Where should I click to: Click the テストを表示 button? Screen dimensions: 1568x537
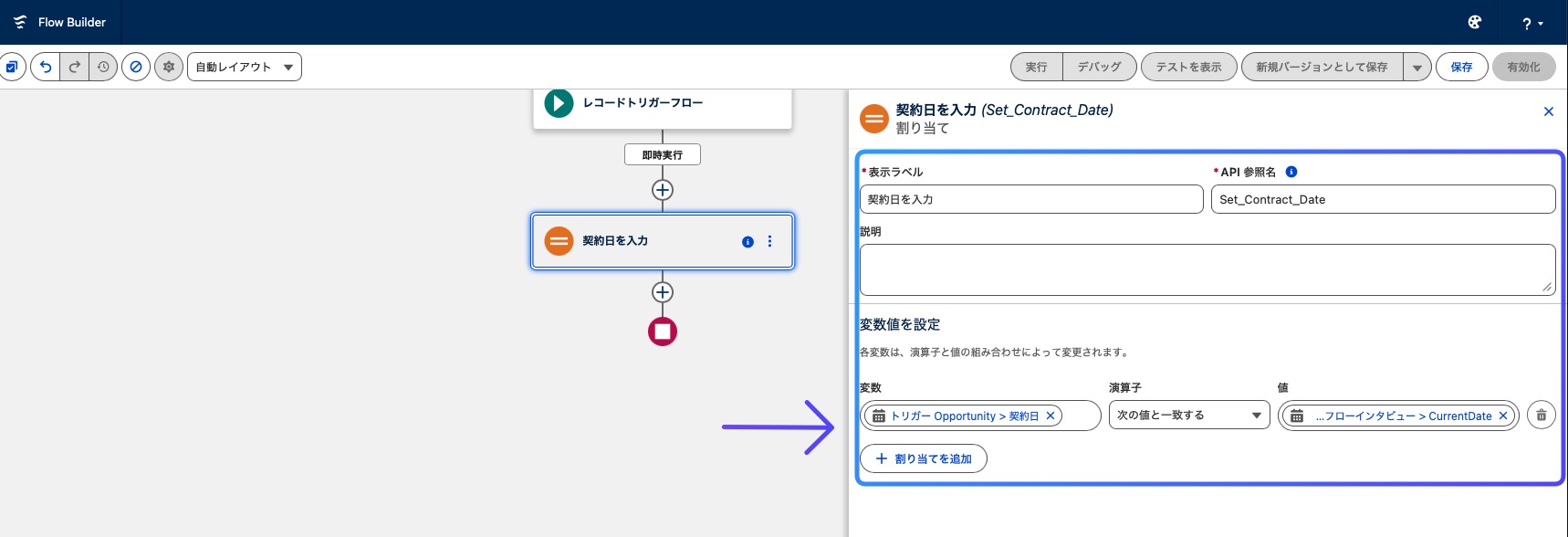pyautogui.click(x=1188, y=67)
